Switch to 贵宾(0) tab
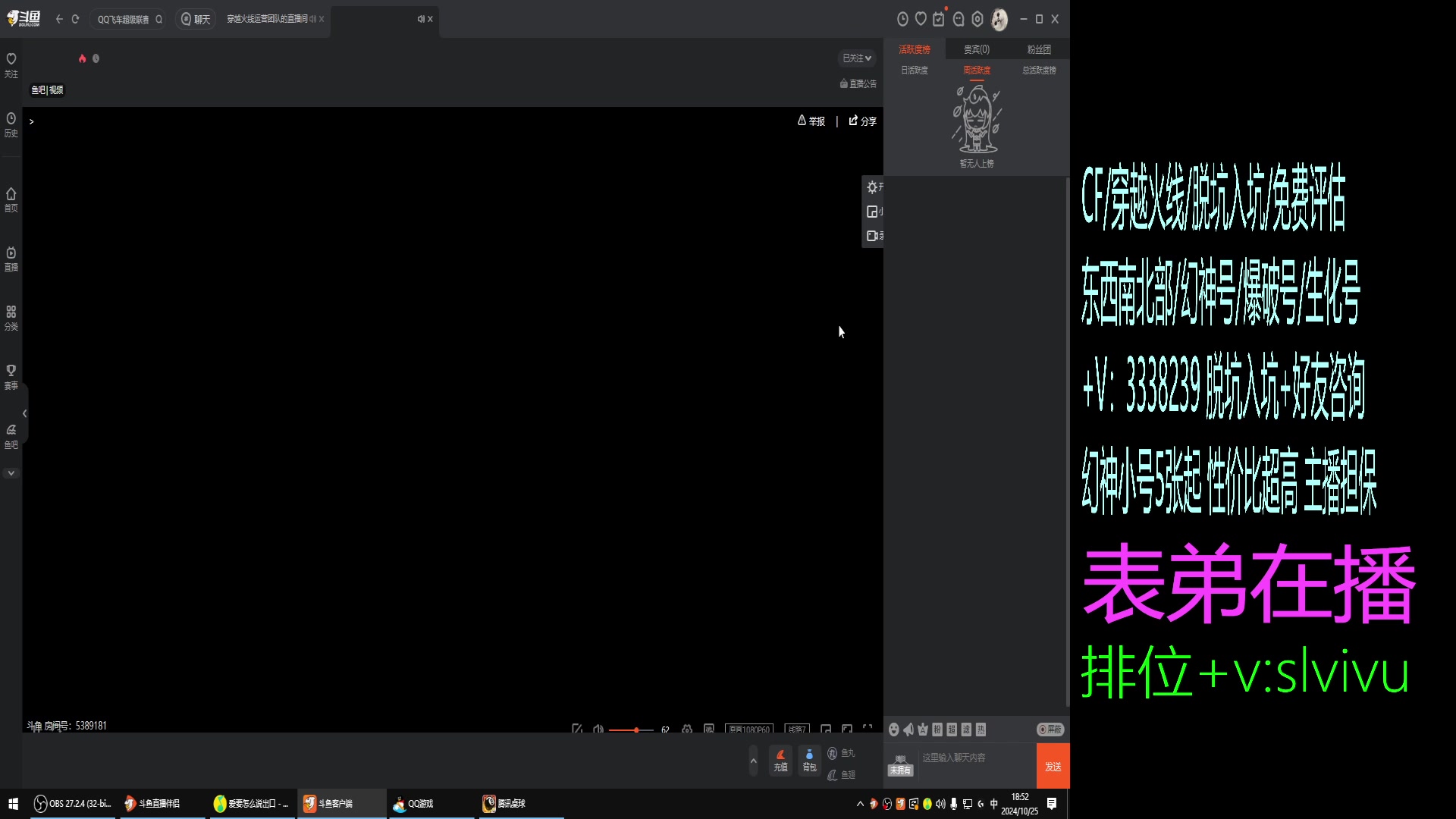Viewport: 1456px width, 819px height. [x=977, y=49]
